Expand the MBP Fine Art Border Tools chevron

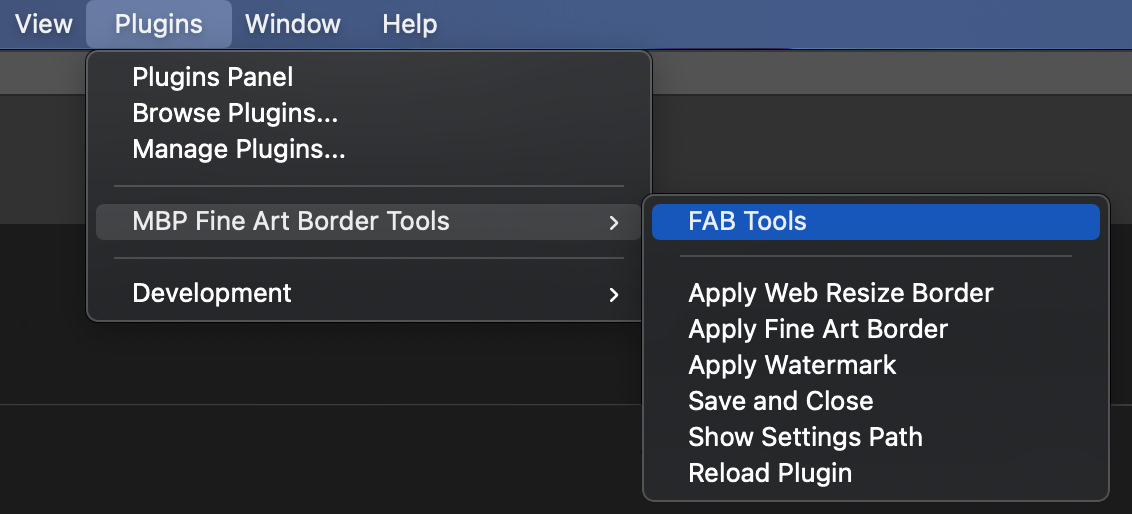point(614,222)
